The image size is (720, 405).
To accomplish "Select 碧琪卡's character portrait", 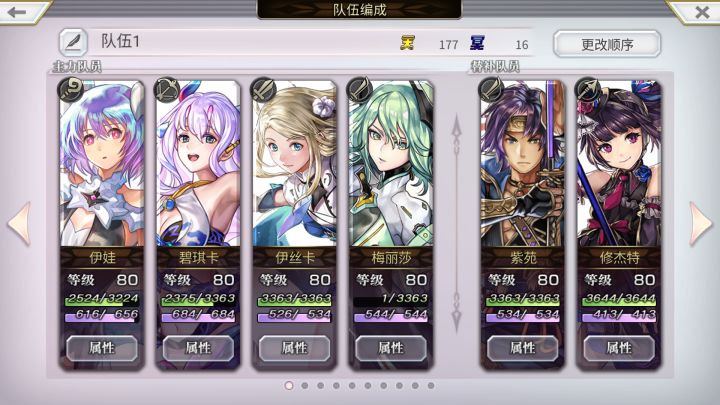I will click(x=198, y=164).
